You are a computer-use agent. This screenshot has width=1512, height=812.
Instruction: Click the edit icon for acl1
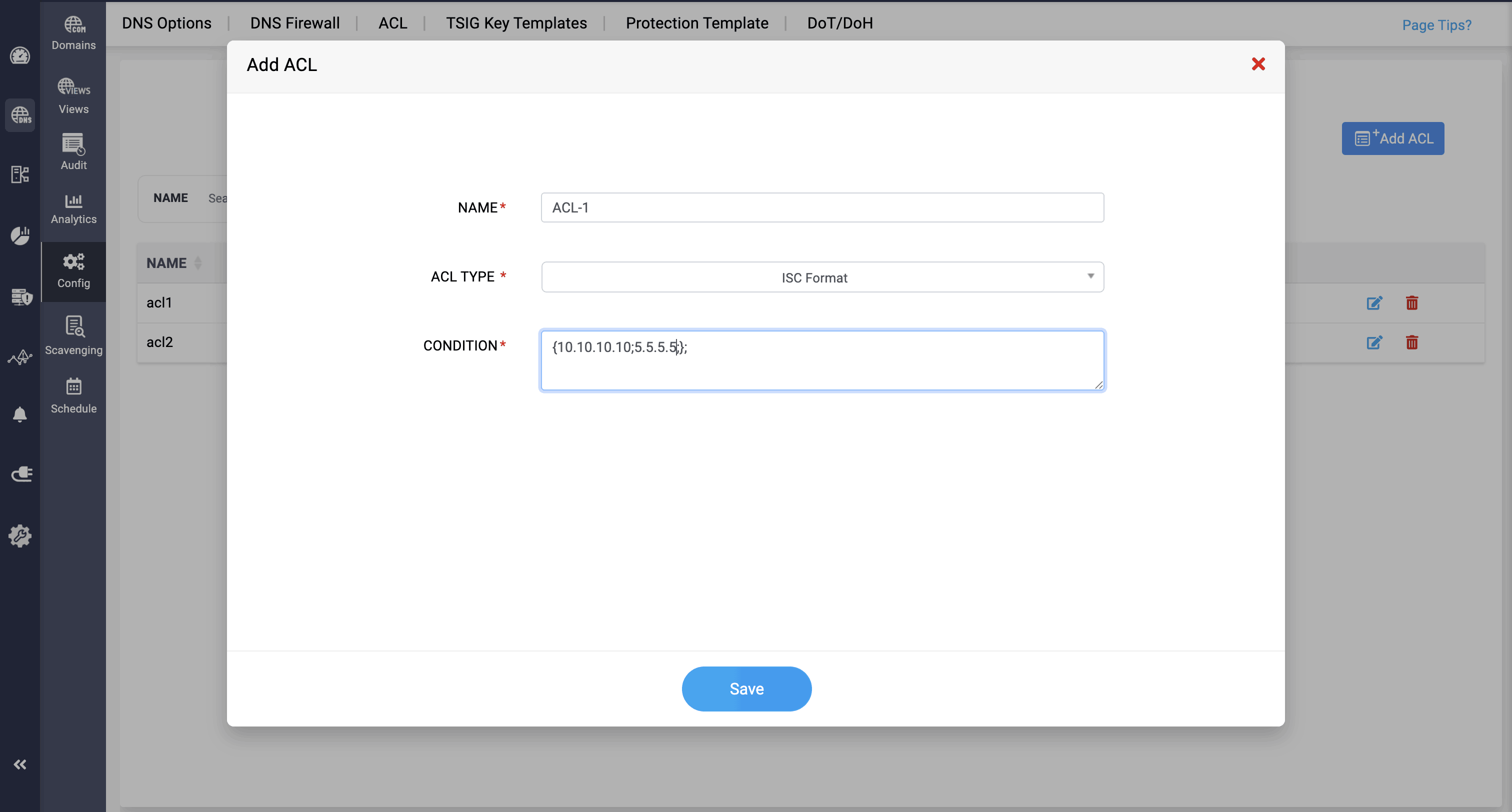(1374, 303)
